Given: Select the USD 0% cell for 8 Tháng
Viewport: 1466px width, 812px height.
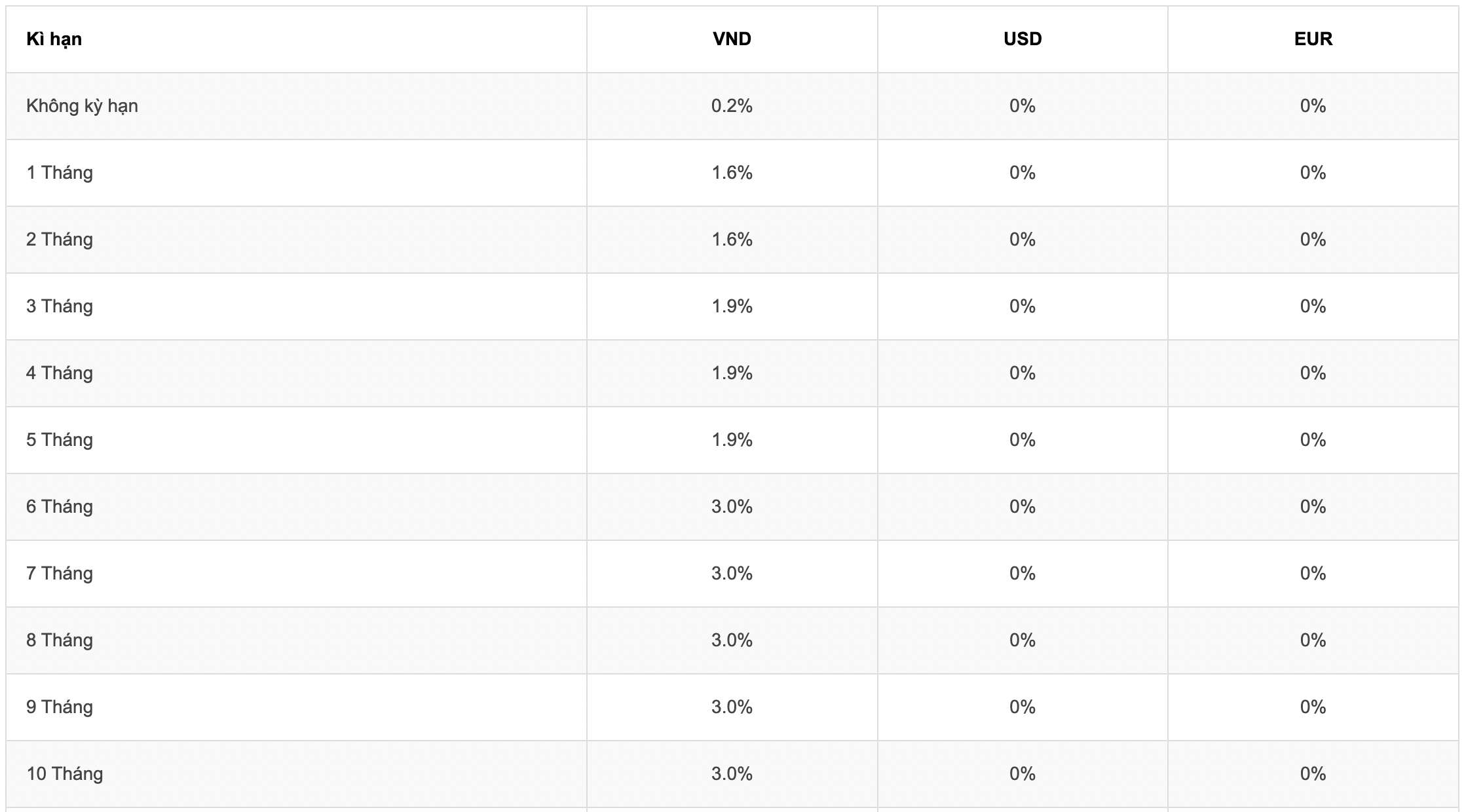Looking at the screenshot, I should (1023, 640).
